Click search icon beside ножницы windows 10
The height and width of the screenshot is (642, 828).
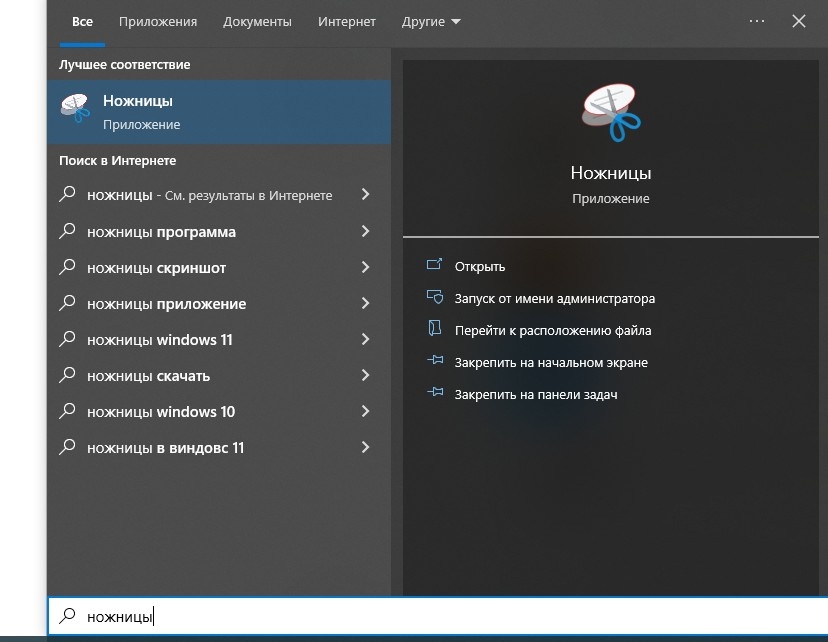pos(67,411)
